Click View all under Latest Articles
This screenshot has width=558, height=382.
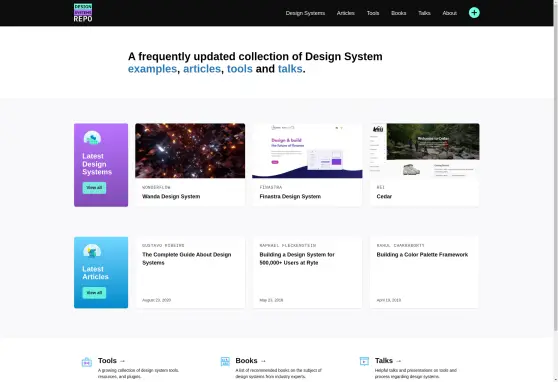coord(94,293)
